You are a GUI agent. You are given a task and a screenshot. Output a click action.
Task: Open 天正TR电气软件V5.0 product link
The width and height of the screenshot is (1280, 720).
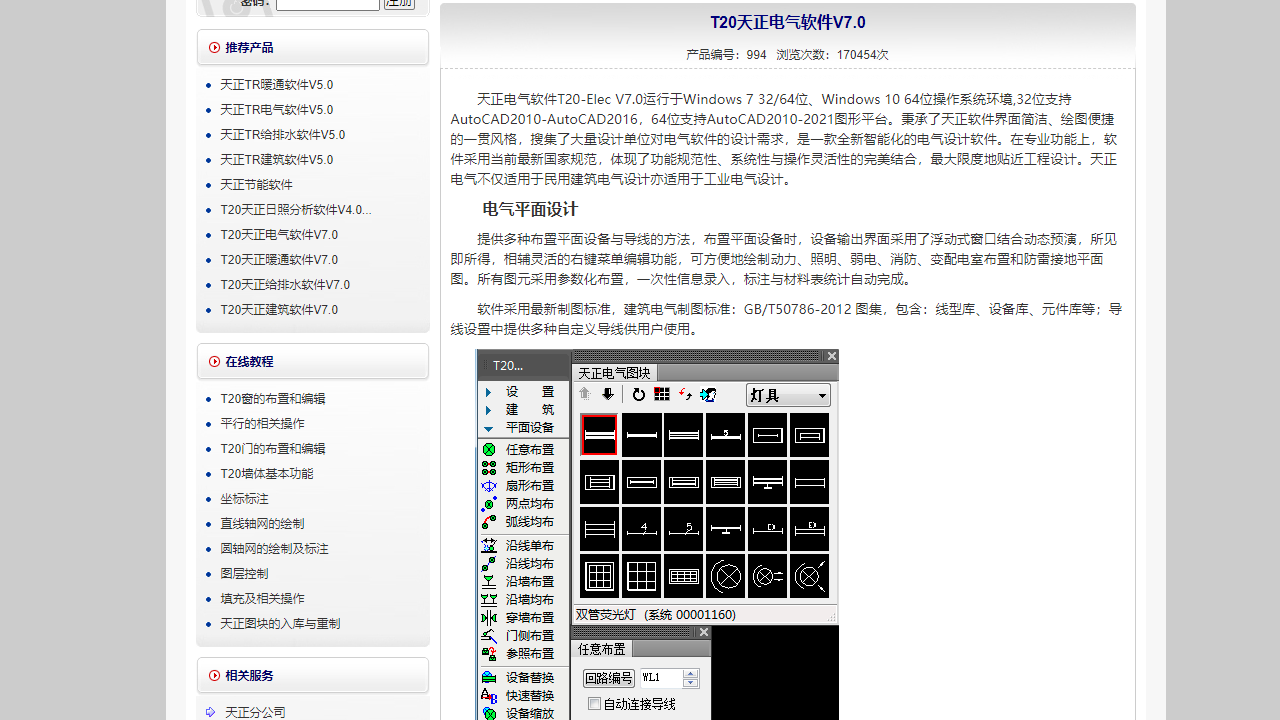(x=277, y=110)
